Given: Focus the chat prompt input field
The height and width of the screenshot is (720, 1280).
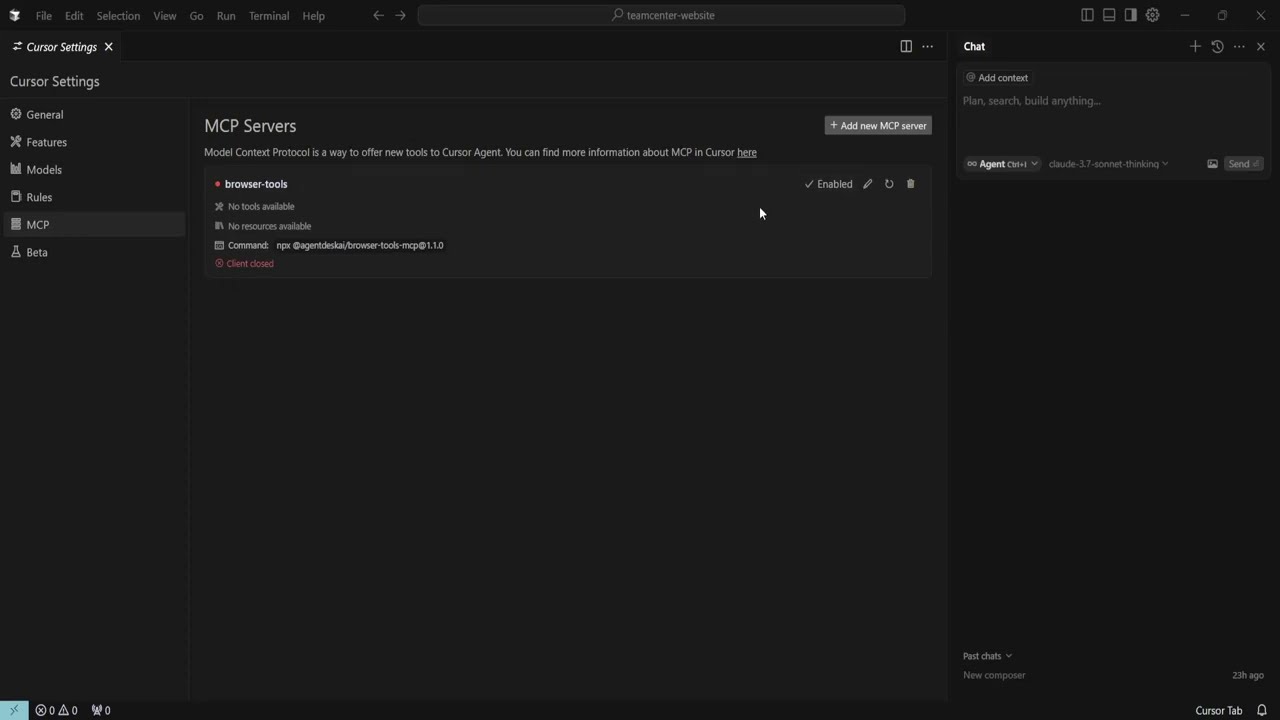Looking at the screenshot, I should tap(1110, 101).
